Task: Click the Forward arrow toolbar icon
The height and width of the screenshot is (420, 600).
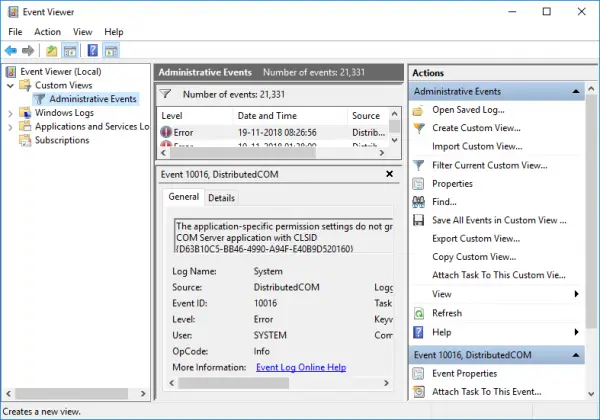Action: pyautogui.click(x=28, y=50)
